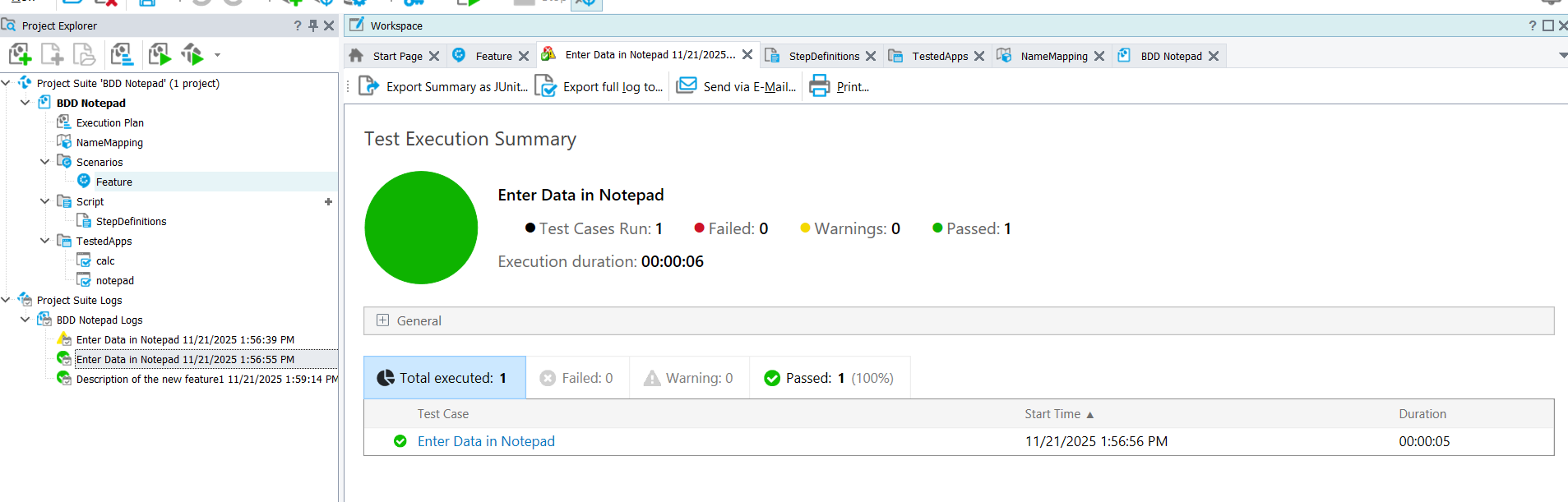Close the BDD Notepad tab
The width and height of the screenshot is (1568, 502).
[1214, 56]
